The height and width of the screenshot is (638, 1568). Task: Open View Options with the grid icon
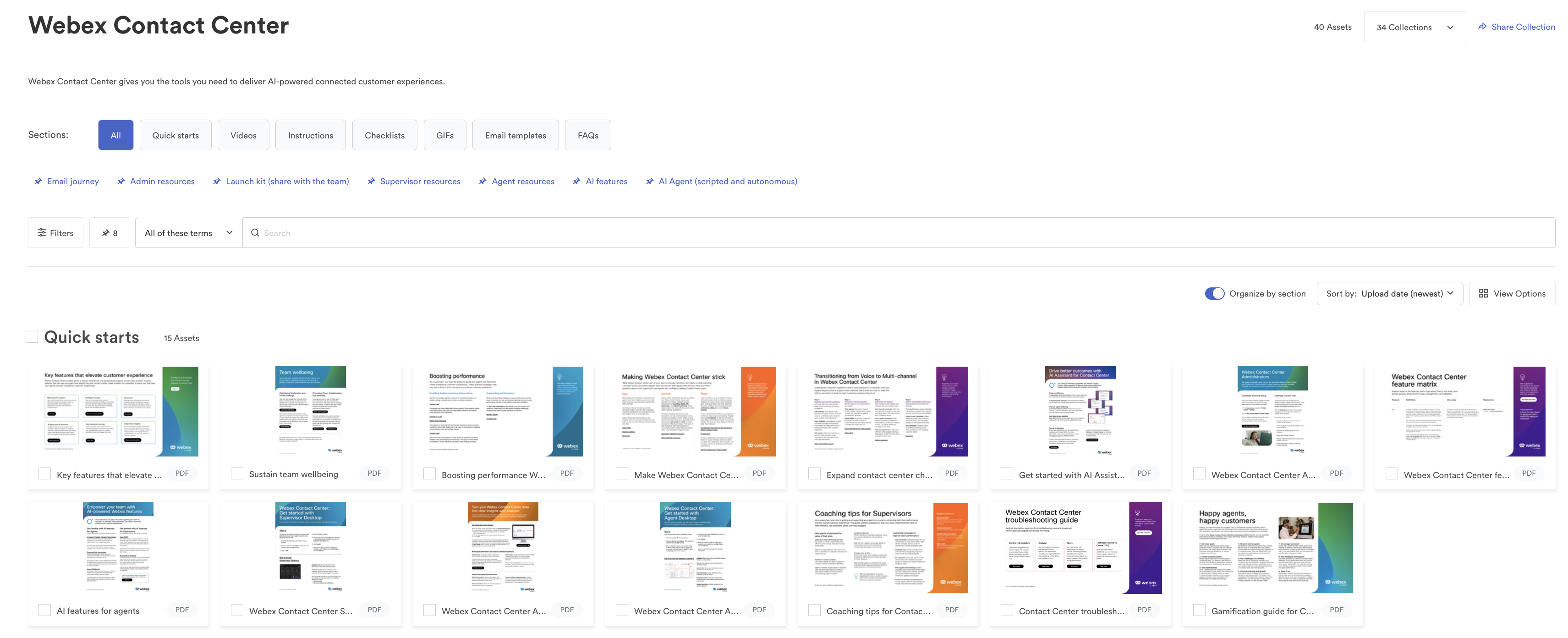click(1483, 293)
